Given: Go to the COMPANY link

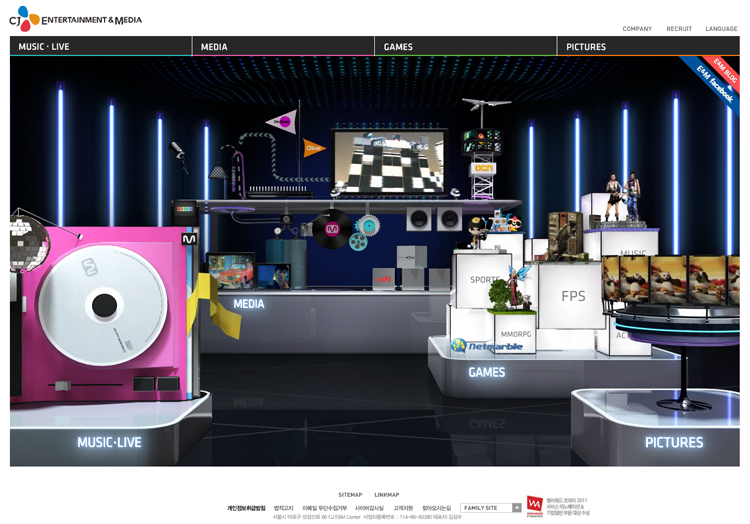Looking at the screenshot, I should [637, 29].
